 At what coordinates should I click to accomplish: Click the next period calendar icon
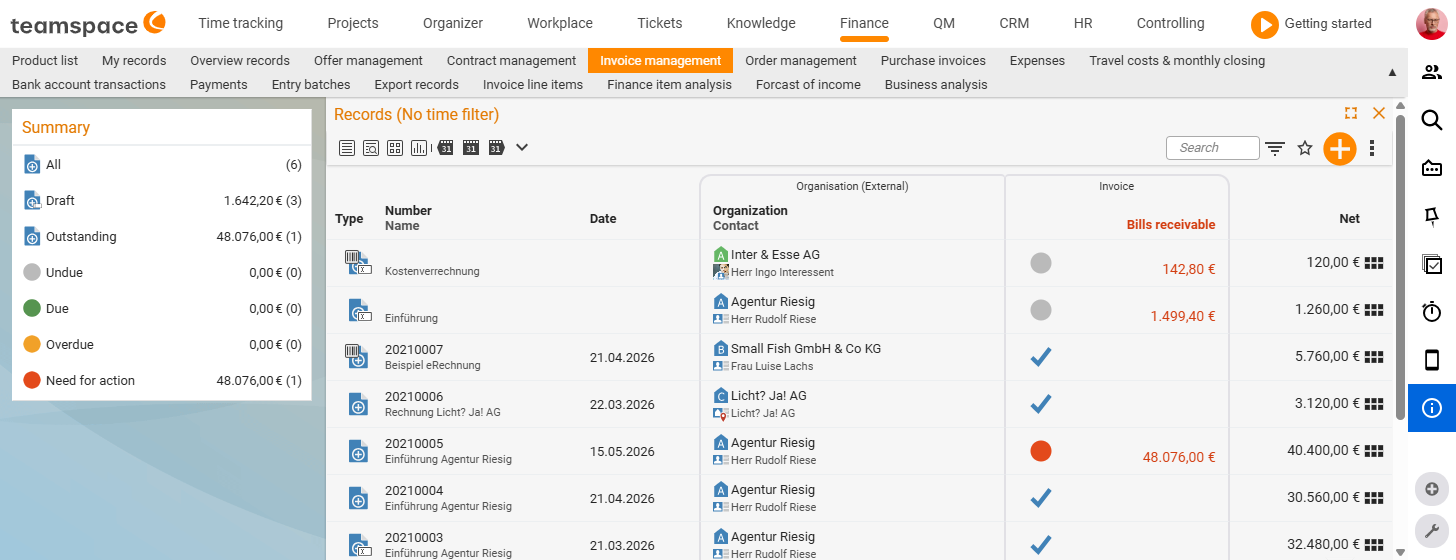click(495, 148)
